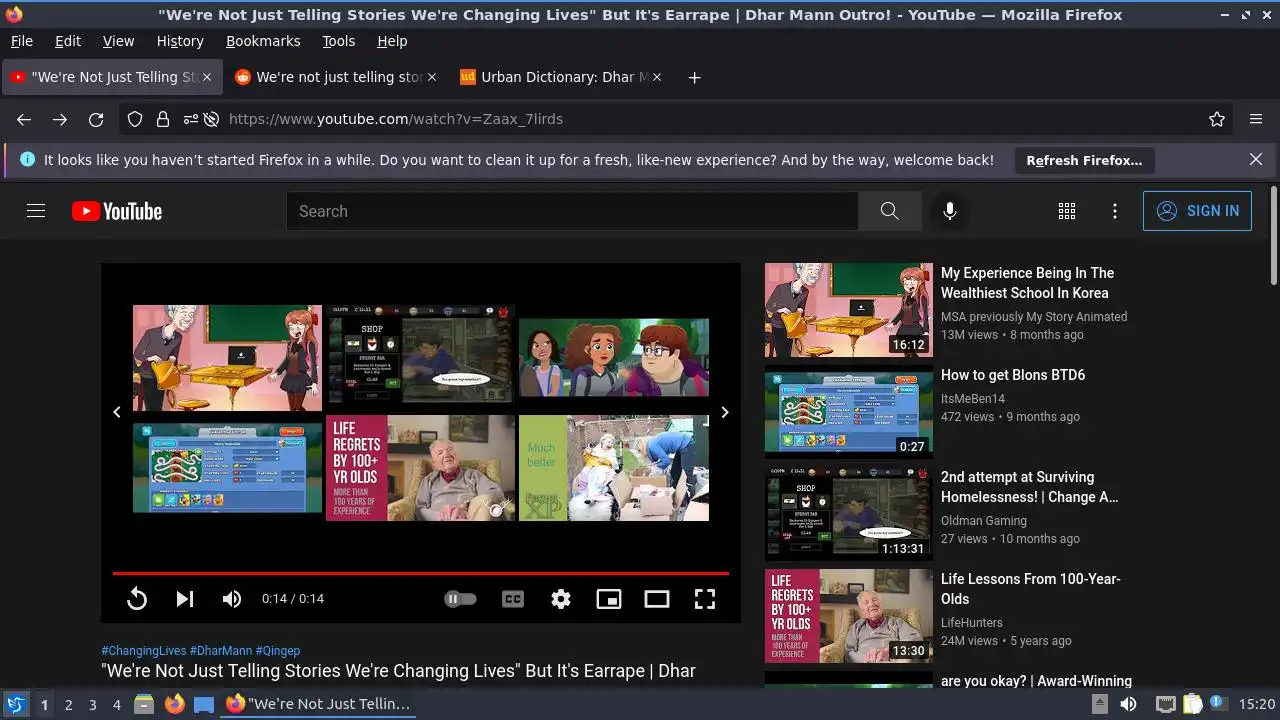Replay the video with replay icon
The image size is (1280, 720).
137,599
